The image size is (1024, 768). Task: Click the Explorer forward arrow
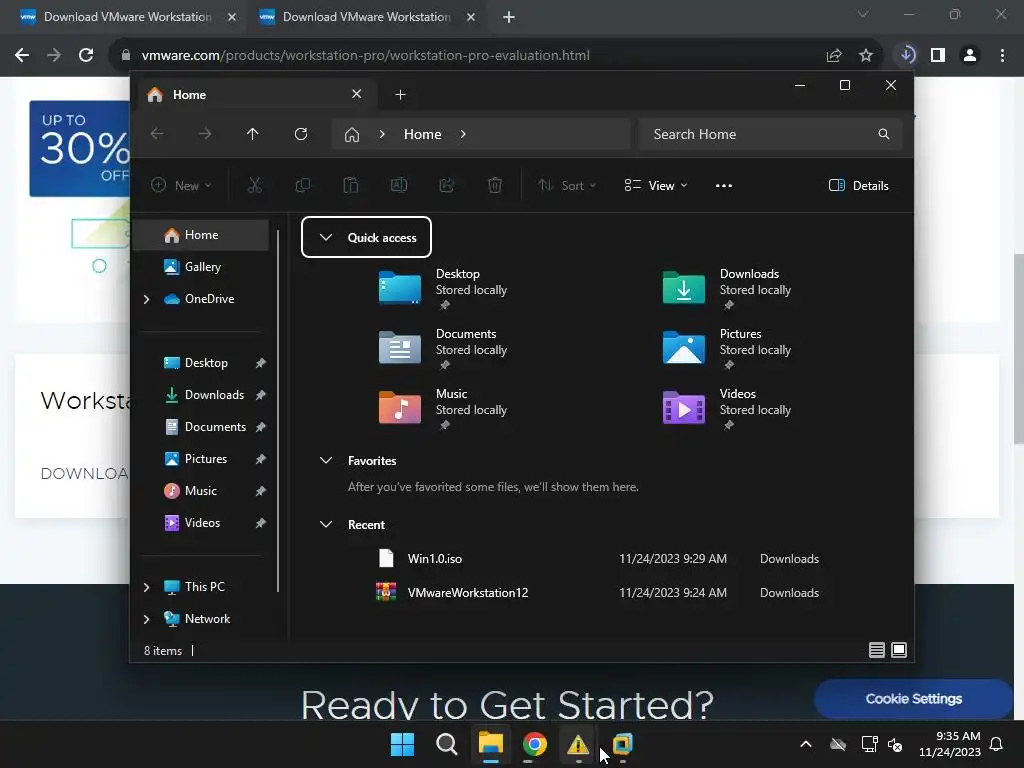pos(205,134)
